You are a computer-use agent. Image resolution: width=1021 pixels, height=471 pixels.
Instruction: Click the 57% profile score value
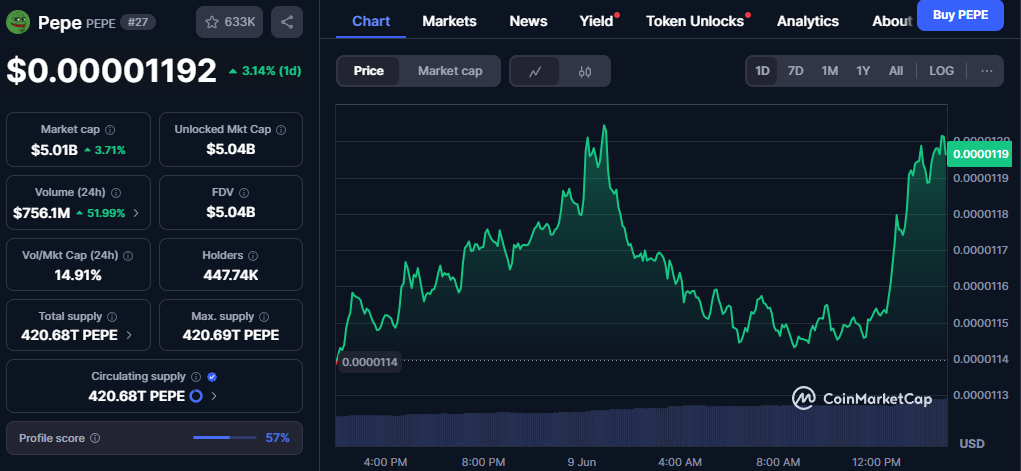[277, 438]
